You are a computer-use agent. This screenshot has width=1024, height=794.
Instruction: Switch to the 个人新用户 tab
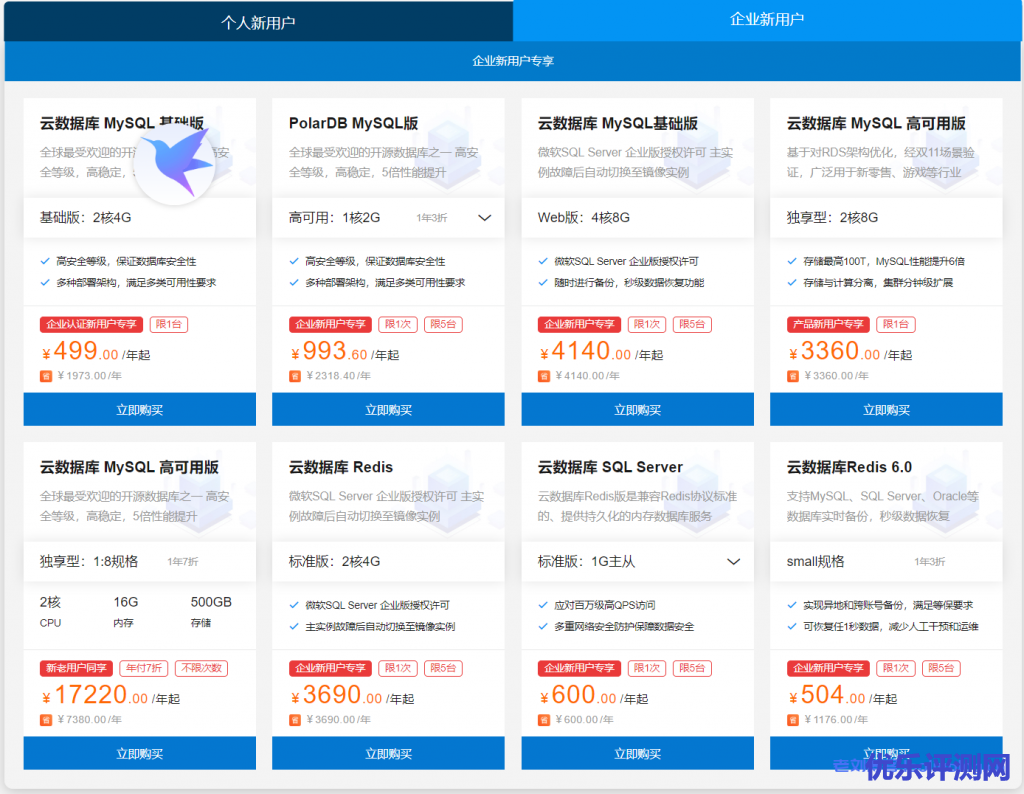(258, 22)
